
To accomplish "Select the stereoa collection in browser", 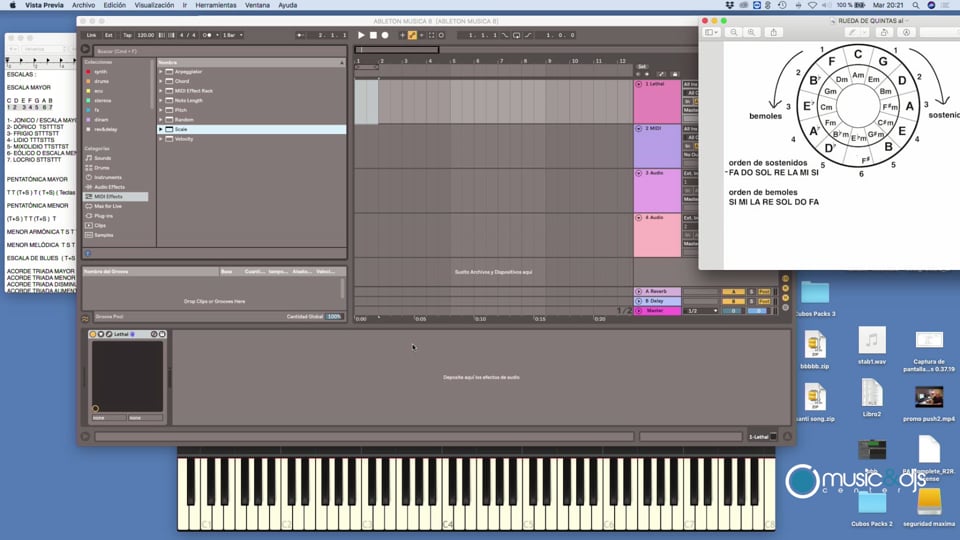I will (x=102, y=100).
